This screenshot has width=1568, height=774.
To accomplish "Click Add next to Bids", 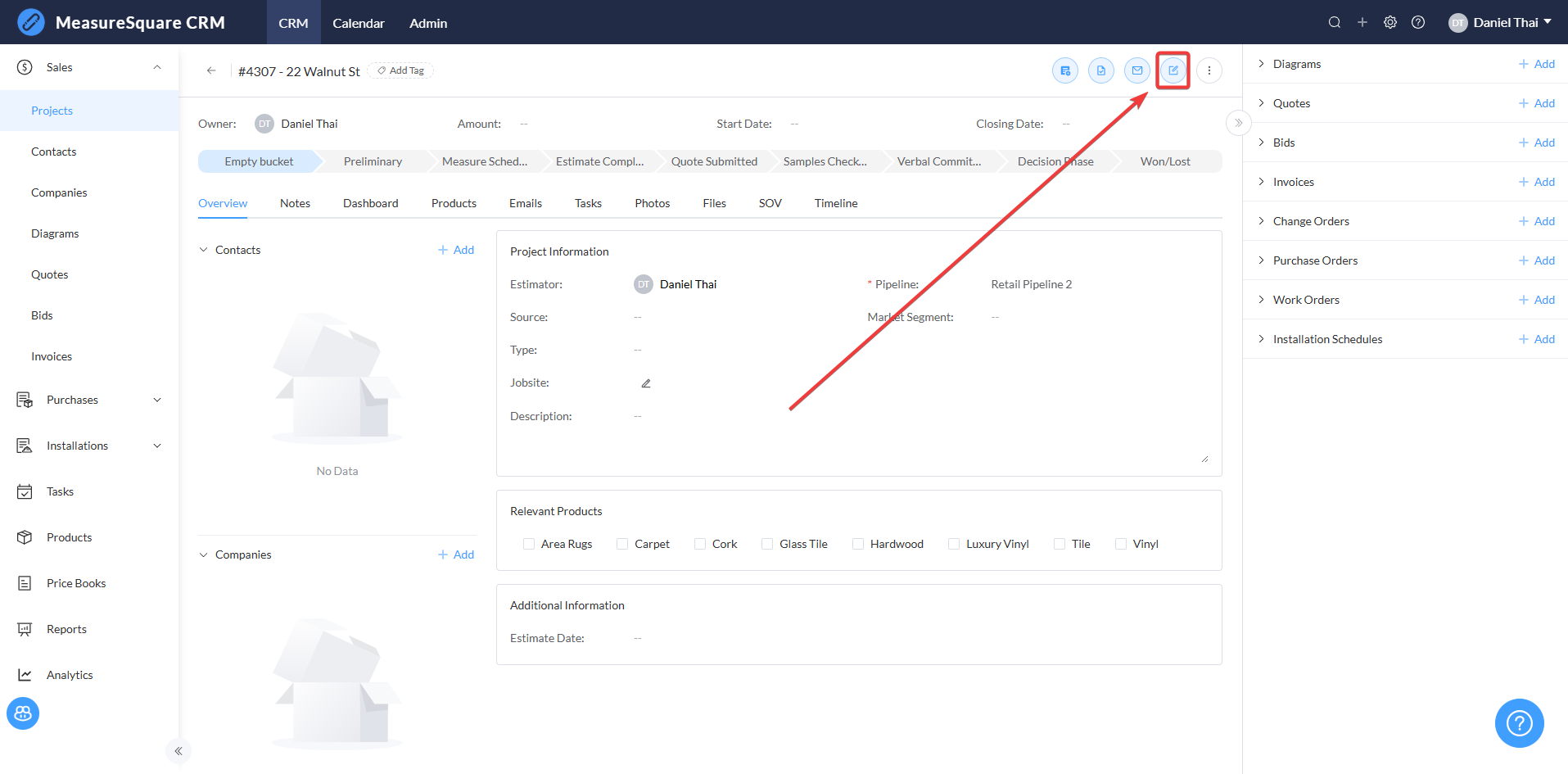I will (x=1537, y=143).
